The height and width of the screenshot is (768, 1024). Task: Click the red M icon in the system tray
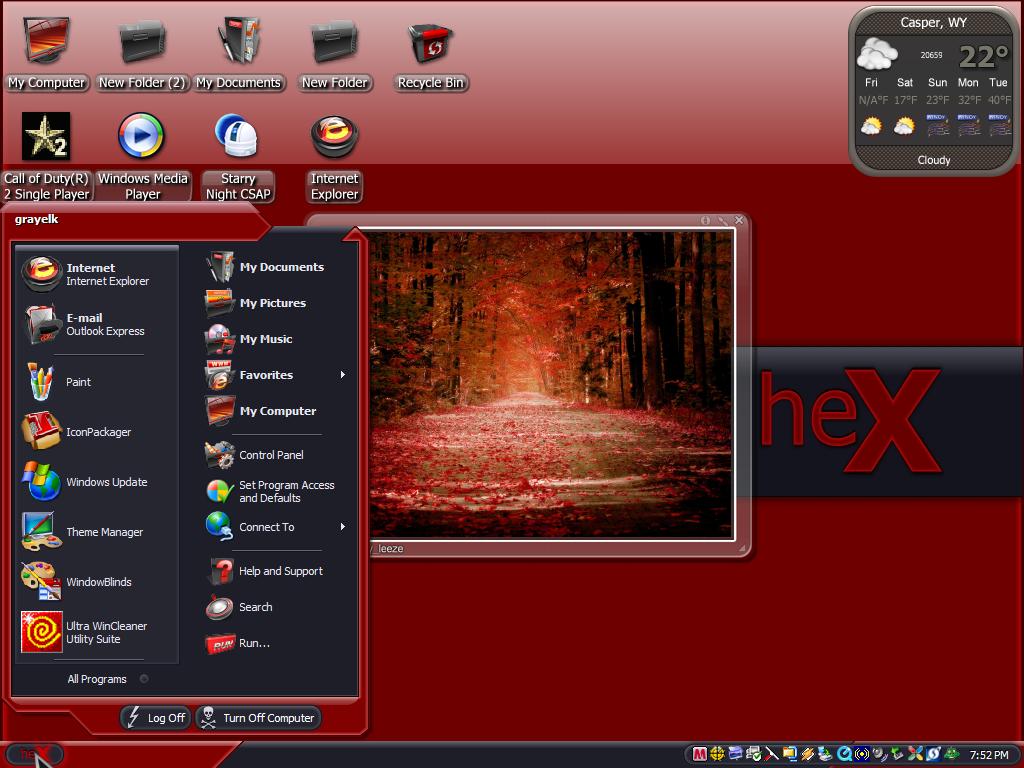coord(699,754)
